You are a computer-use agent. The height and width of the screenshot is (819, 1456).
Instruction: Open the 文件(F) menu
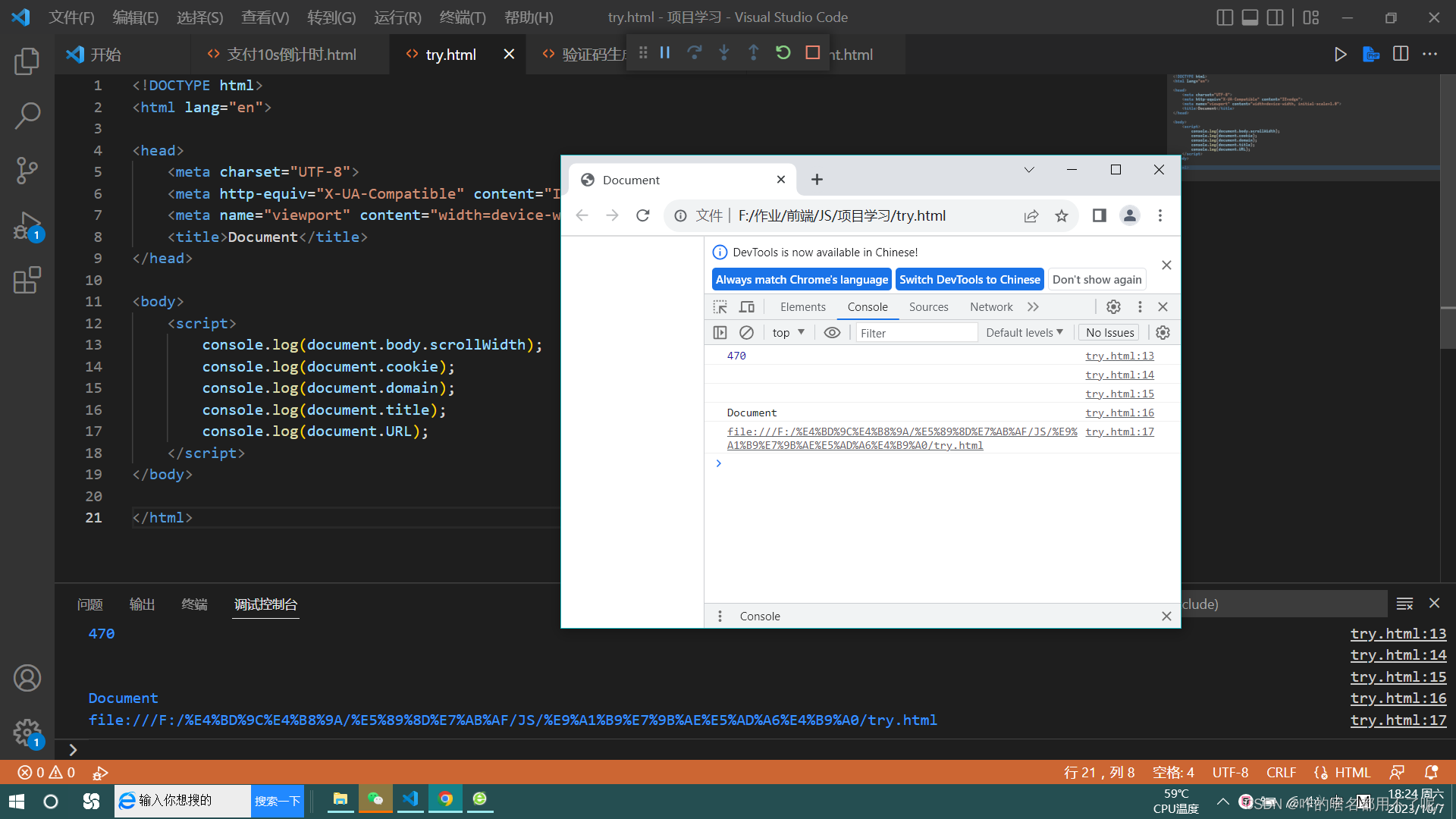pyautogui.click(x=71, y=17)
